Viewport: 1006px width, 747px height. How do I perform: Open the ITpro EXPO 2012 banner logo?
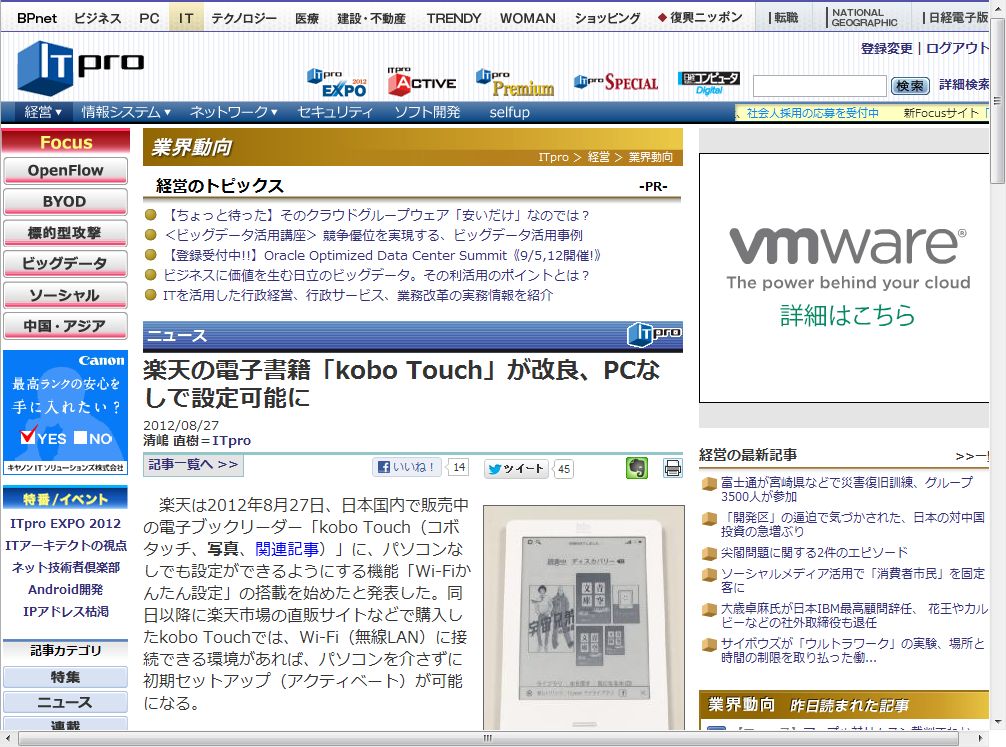[337, 83]
